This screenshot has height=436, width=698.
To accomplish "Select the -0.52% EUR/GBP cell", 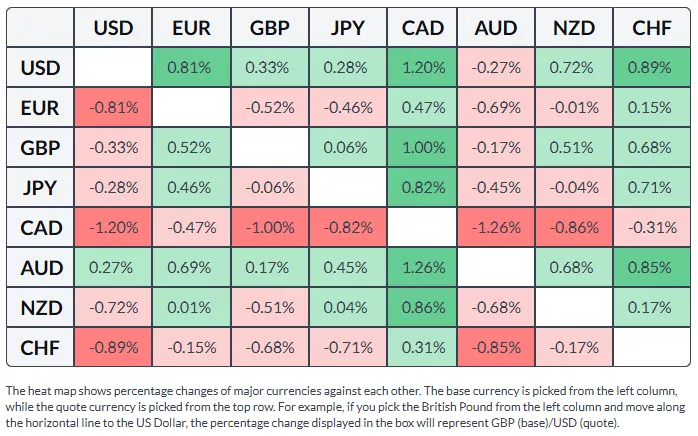I will tap(268, 107).
